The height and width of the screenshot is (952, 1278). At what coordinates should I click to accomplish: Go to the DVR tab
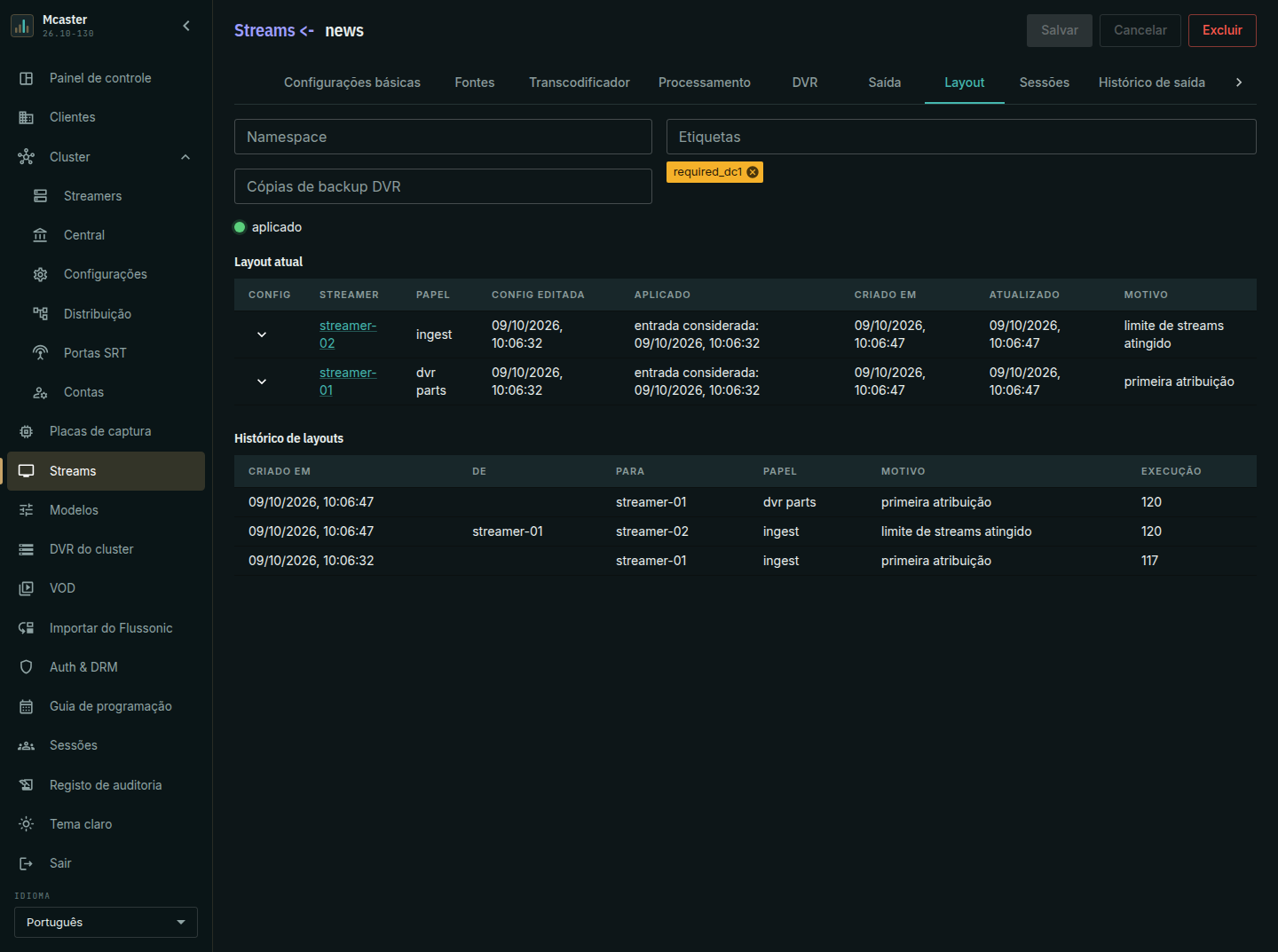pyautogui.click(x=805, y=83)
